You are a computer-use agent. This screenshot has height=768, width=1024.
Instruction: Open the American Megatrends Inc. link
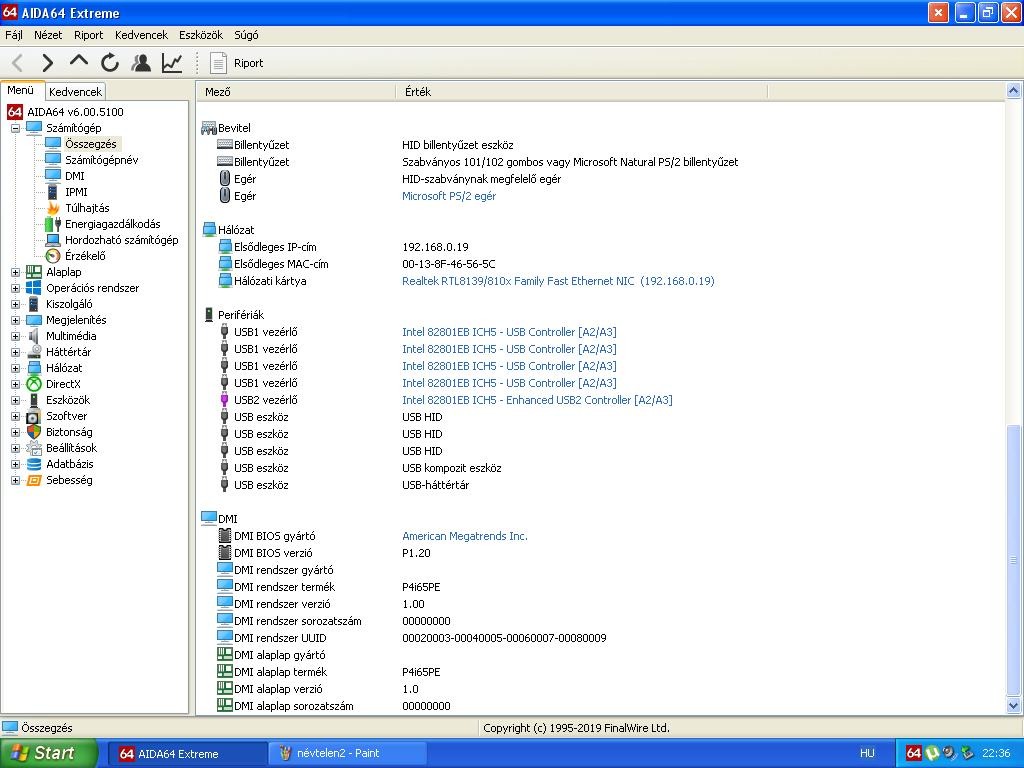464,536
